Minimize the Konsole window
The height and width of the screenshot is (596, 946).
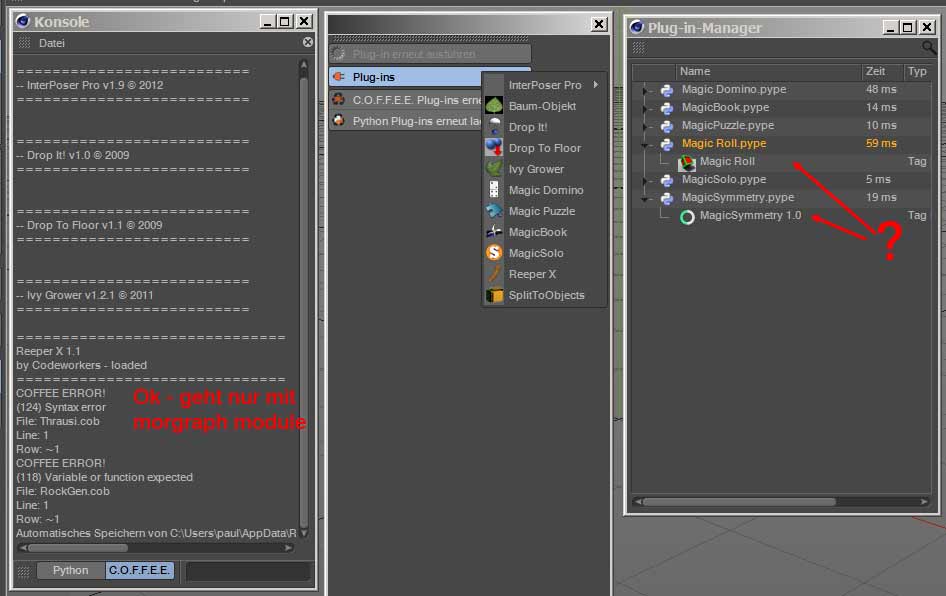pyautogui.click(x=268, y=22)
